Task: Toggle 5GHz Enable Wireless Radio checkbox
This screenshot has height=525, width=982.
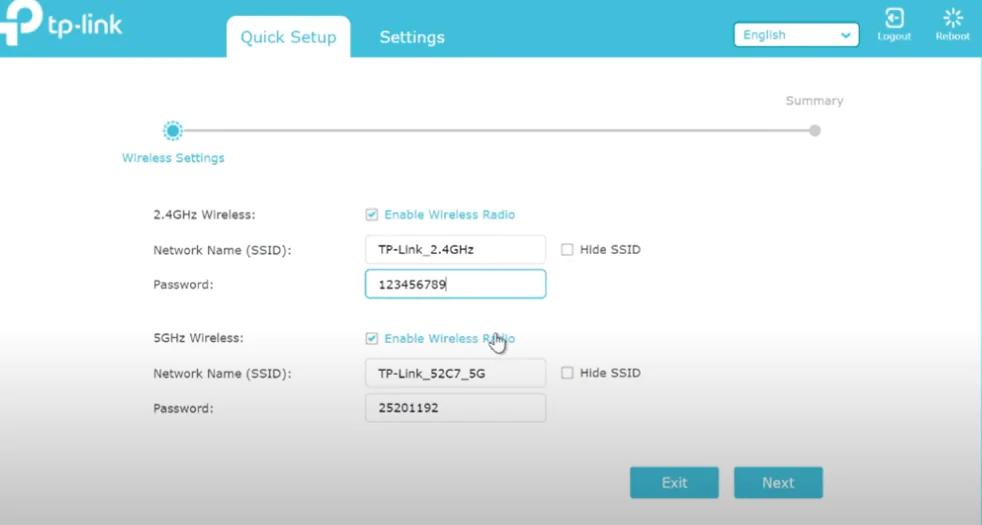Action: (372, 339)
